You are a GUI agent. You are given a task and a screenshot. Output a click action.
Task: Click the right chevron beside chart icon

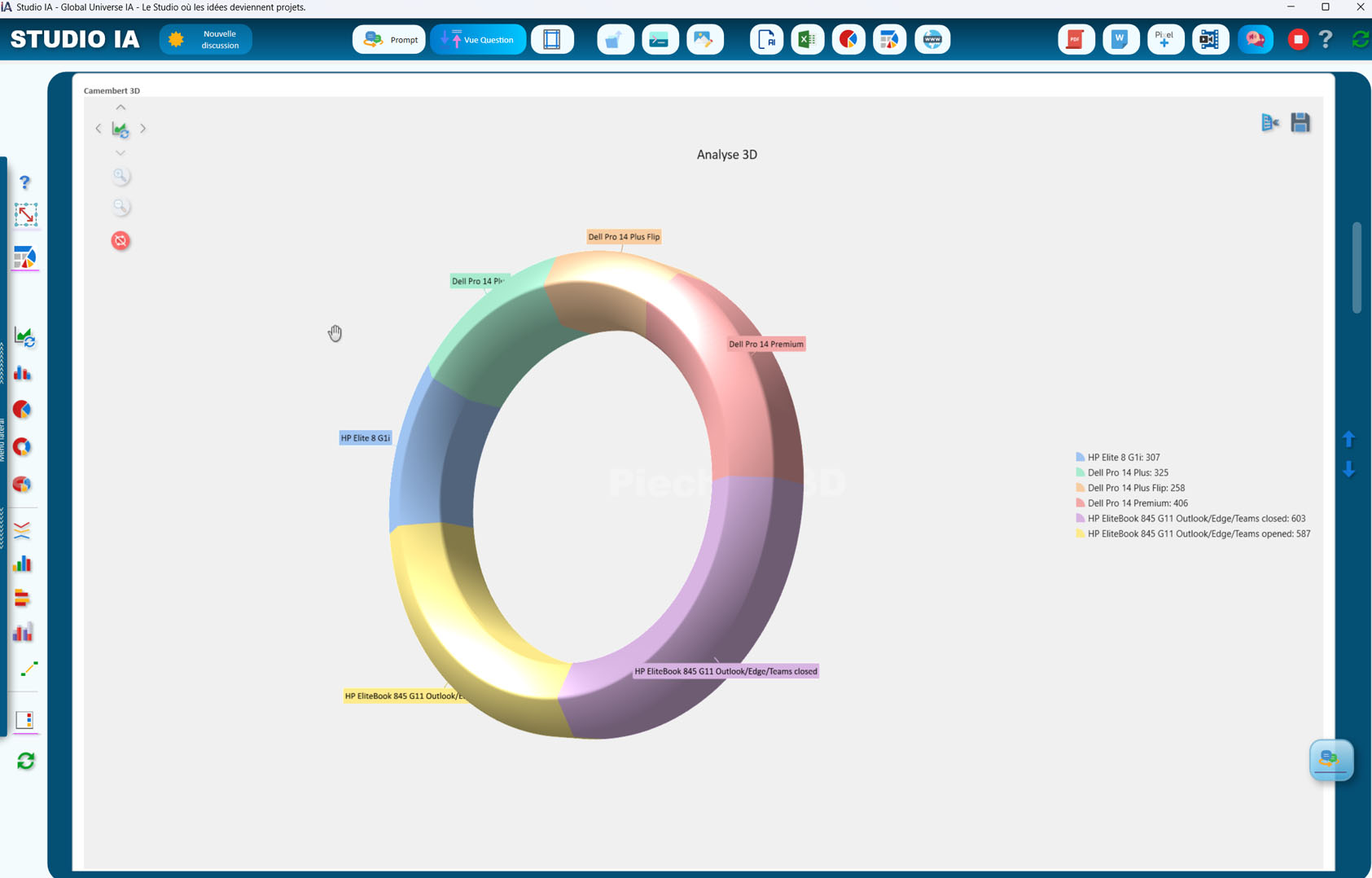click(x=143, y=129)
